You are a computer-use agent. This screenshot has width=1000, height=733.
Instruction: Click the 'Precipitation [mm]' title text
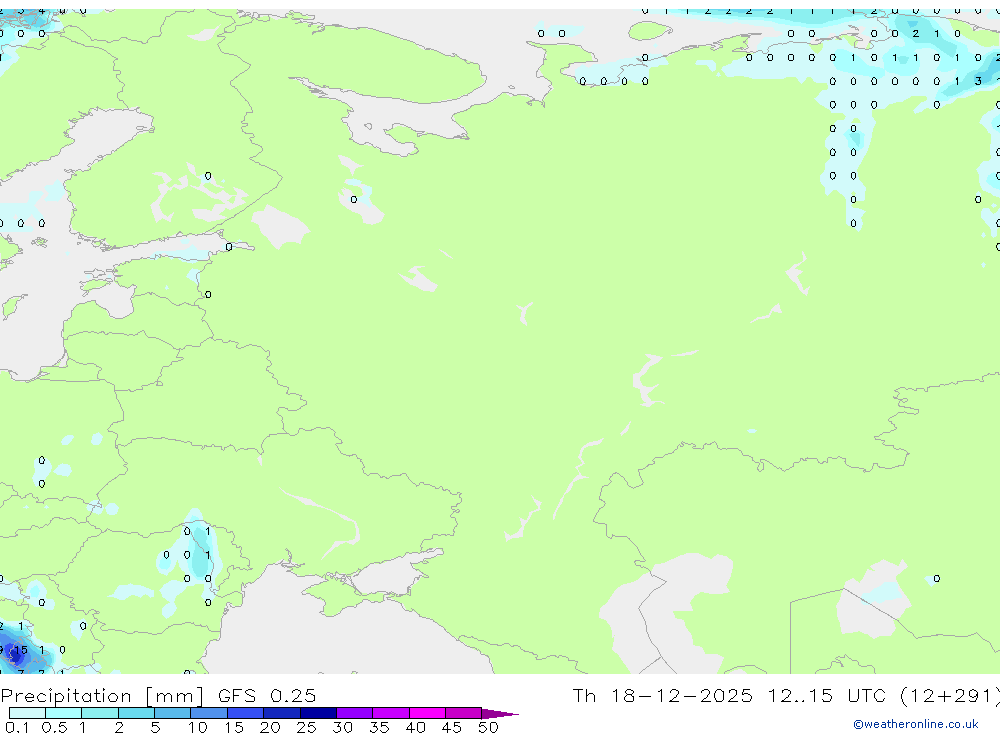(102, 696)
